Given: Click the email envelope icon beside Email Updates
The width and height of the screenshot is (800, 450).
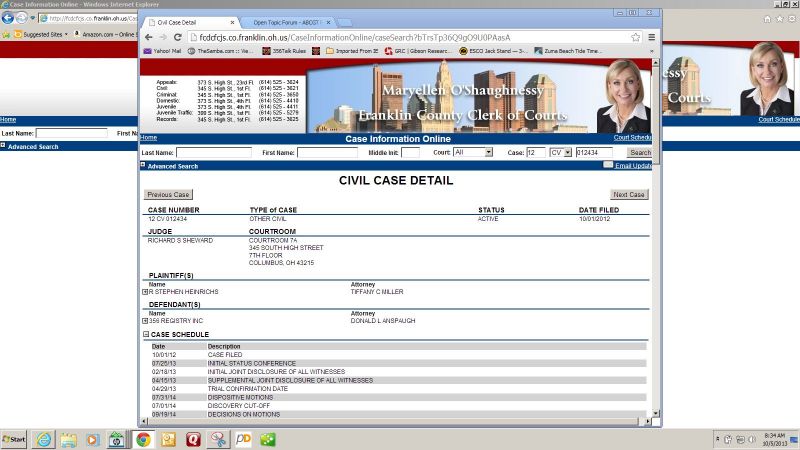Looking at the screenshot, I should pos(608,165).
